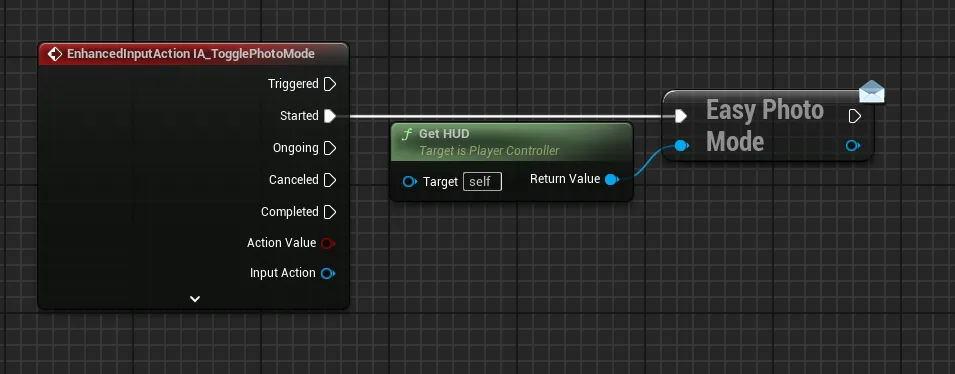Viewport: 955px width, 374px height.
Task: Click Easy Photo Mode blue target input pin
Action: click(x=682, y=146)
